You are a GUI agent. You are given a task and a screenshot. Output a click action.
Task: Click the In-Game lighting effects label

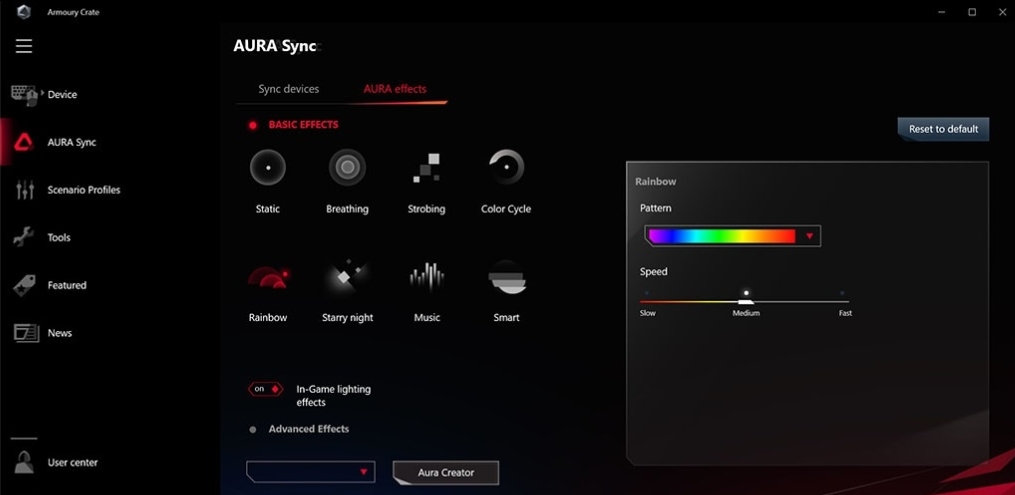(x=333, y=395)
